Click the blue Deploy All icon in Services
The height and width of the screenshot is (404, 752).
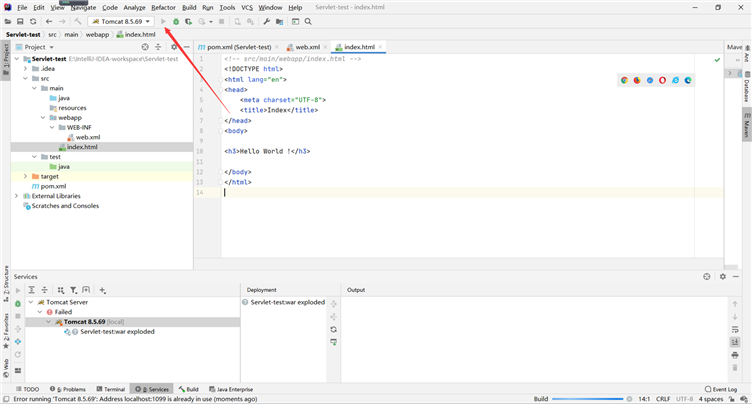click(18, 342)
